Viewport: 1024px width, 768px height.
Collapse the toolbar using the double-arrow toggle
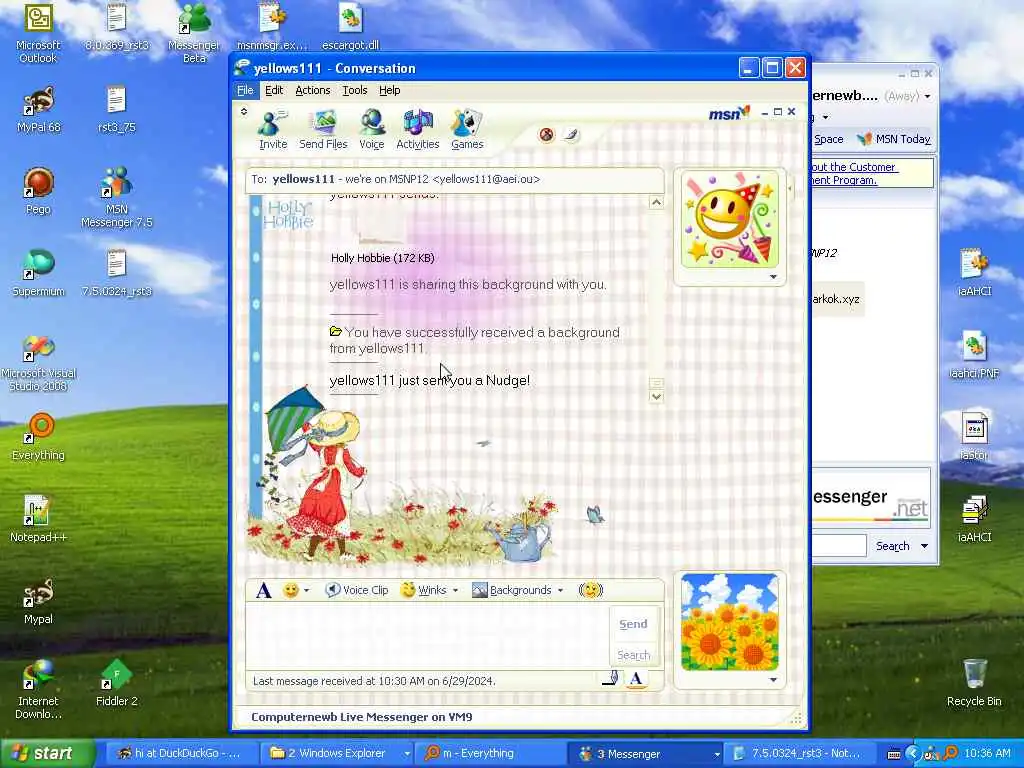pos(244,112)
